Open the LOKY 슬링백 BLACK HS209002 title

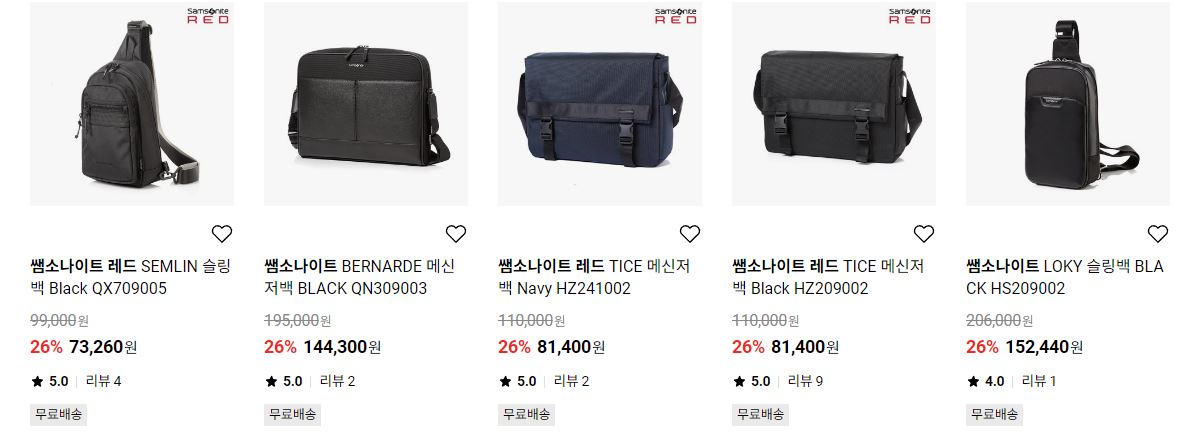click(1065, 277)
